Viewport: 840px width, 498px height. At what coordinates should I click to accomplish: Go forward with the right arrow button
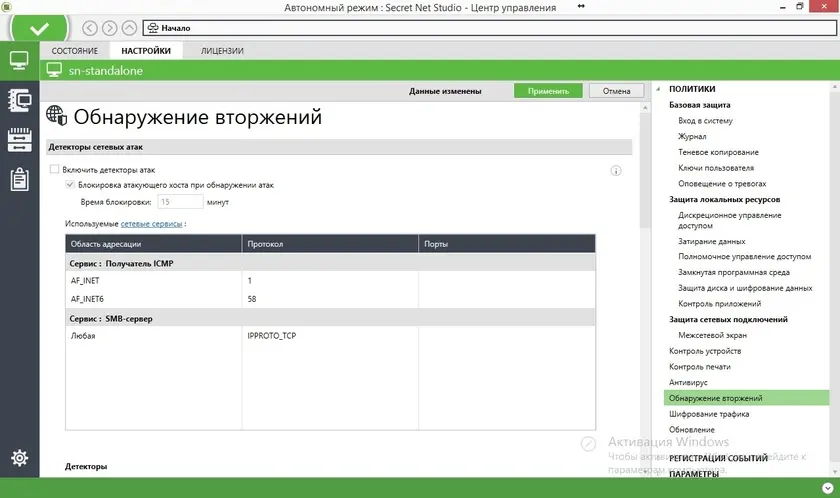tap(109, 28)
